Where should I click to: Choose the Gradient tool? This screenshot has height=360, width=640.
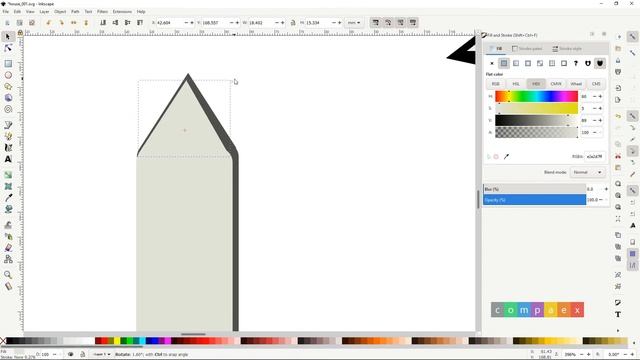[x=8, y=175]
